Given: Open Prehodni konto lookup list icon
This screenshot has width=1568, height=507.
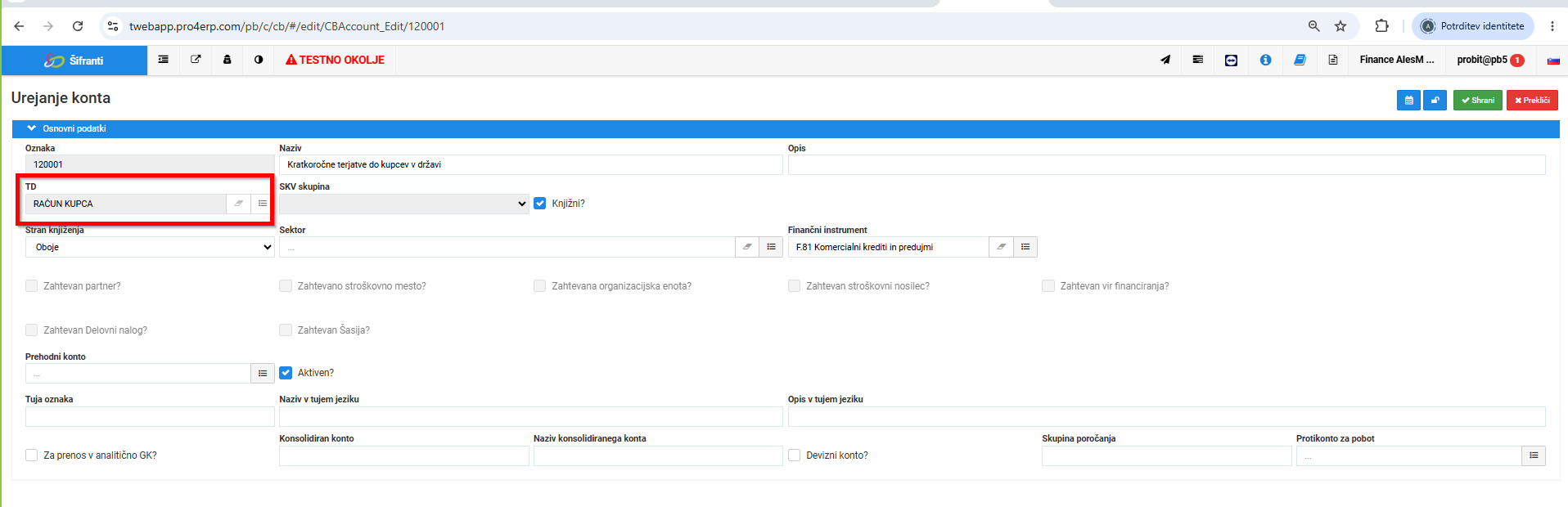Looking at the screenshot, I should [263, 373].
